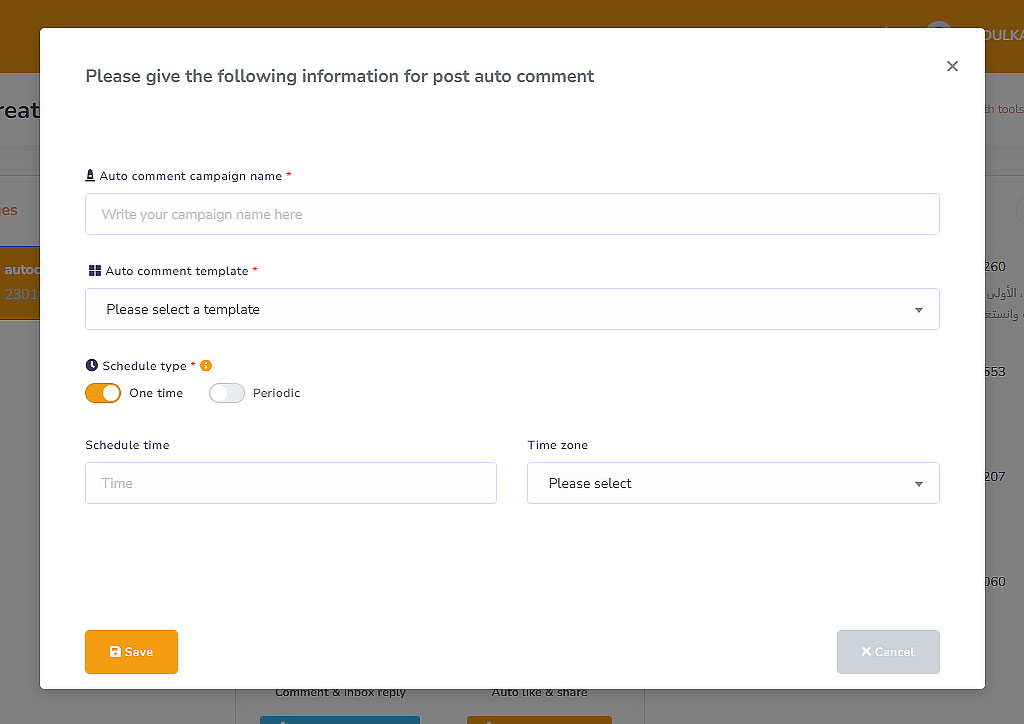Image resolution: width=1024 pixels, height=724 pixels.
Task: Close the auto comment dialog with X
Action: pos(952,66)
